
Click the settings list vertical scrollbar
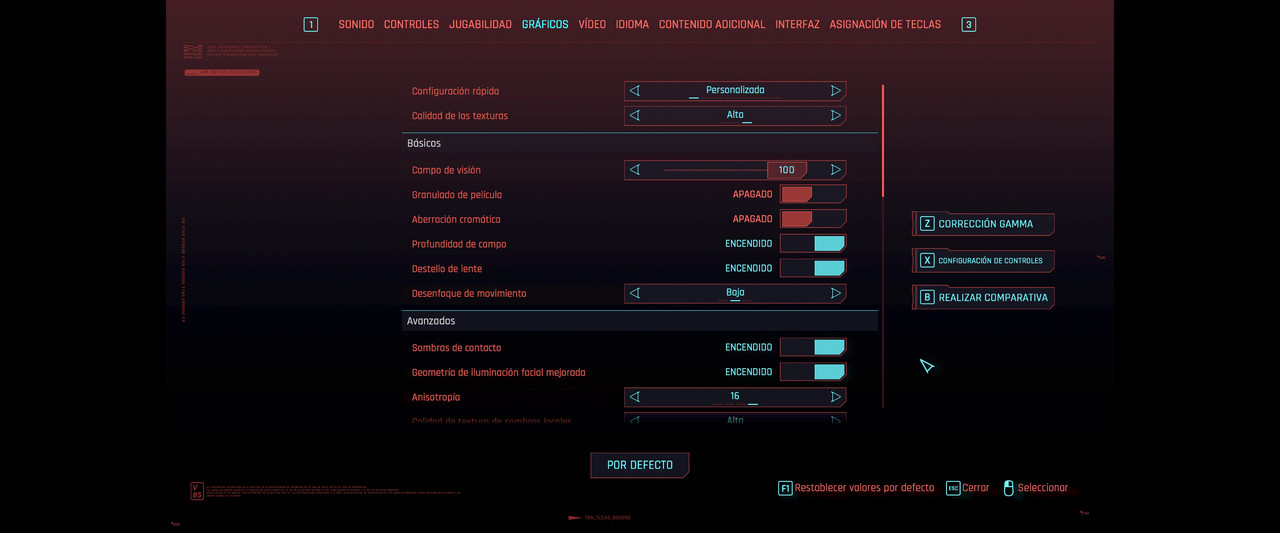click(883, 140)
